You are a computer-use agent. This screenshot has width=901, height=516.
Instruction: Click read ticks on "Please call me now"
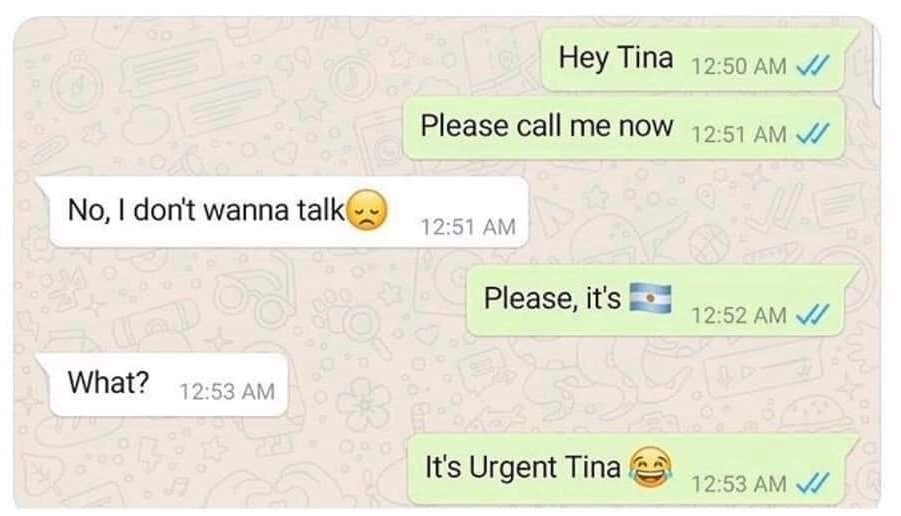pyautogui.click(x=812, y=134)
